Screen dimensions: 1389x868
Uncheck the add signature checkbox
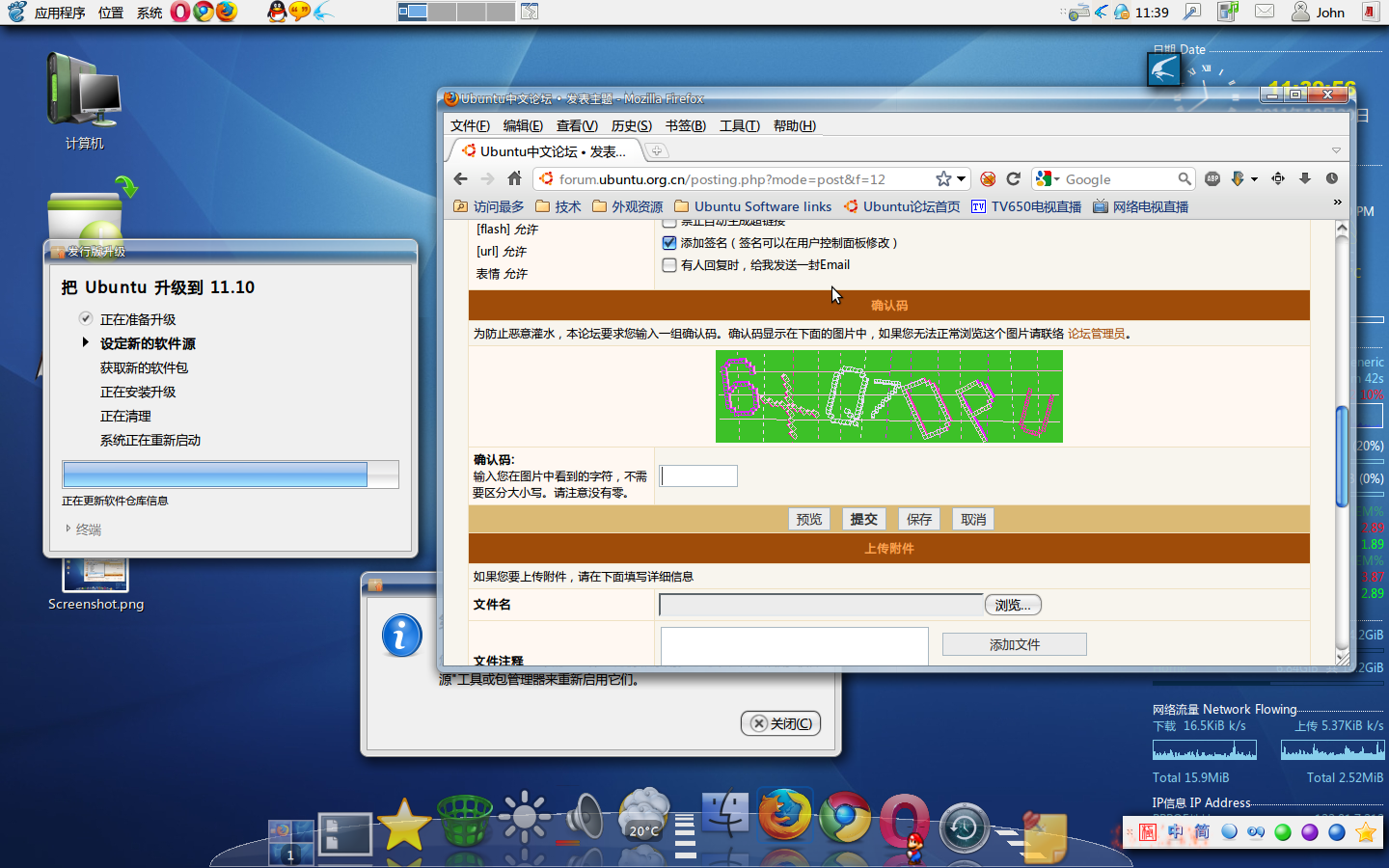[669, 243]
